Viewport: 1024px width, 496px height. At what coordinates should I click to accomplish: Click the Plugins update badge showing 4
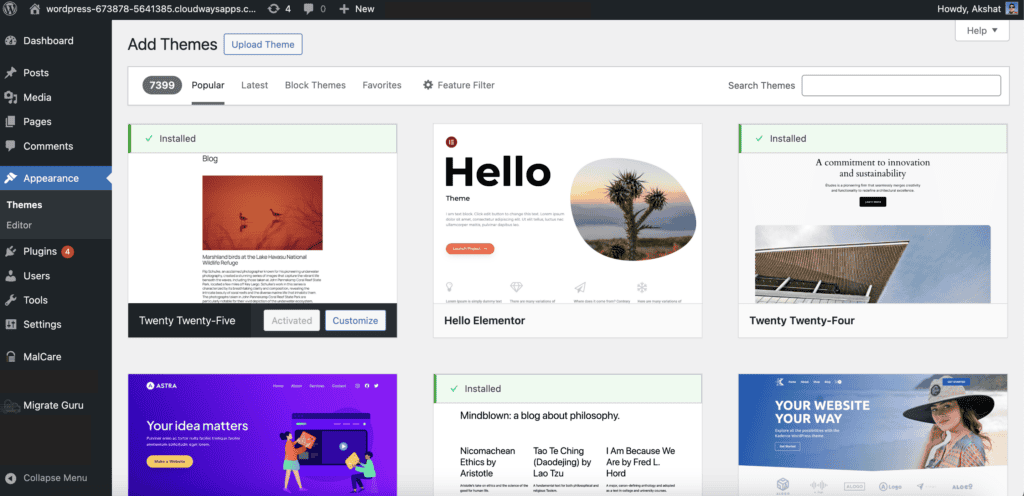click(67, 251)
